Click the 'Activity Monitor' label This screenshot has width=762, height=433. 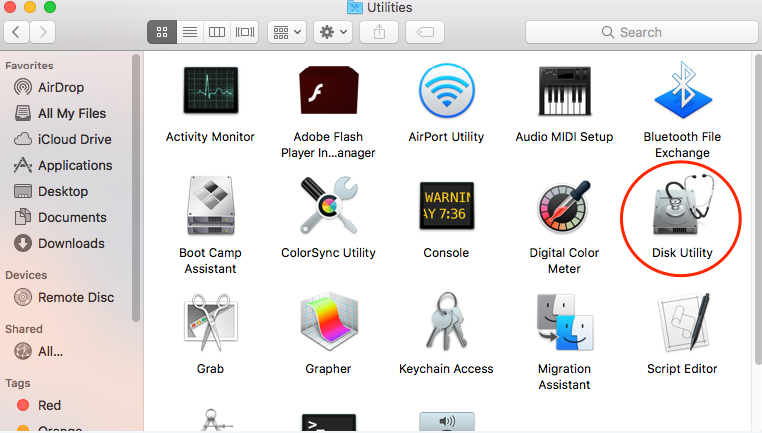(x=210, y=137)
